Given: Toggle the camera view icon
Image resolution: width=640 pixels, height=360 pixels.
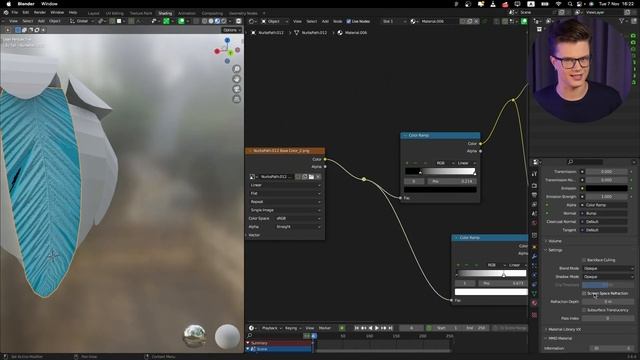Looking at the screenshot, I should click(237, 89).
